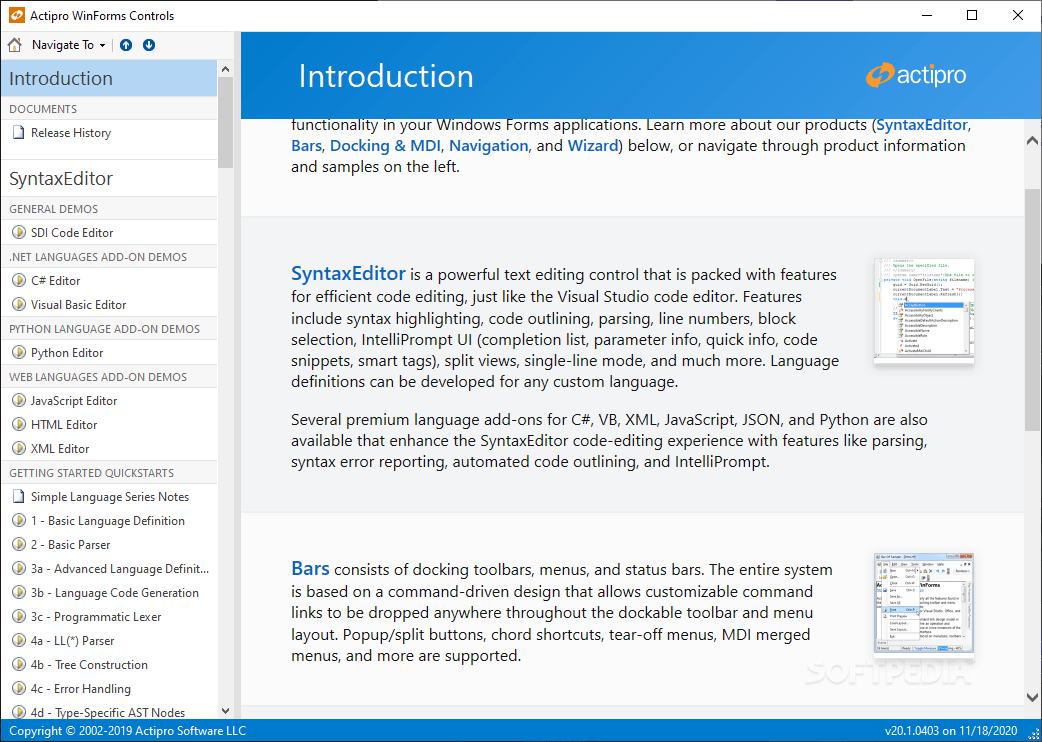Screen dimensions: 1042x742
Task: Click the play icon beside C# Editor
Action: pos(19,280)
